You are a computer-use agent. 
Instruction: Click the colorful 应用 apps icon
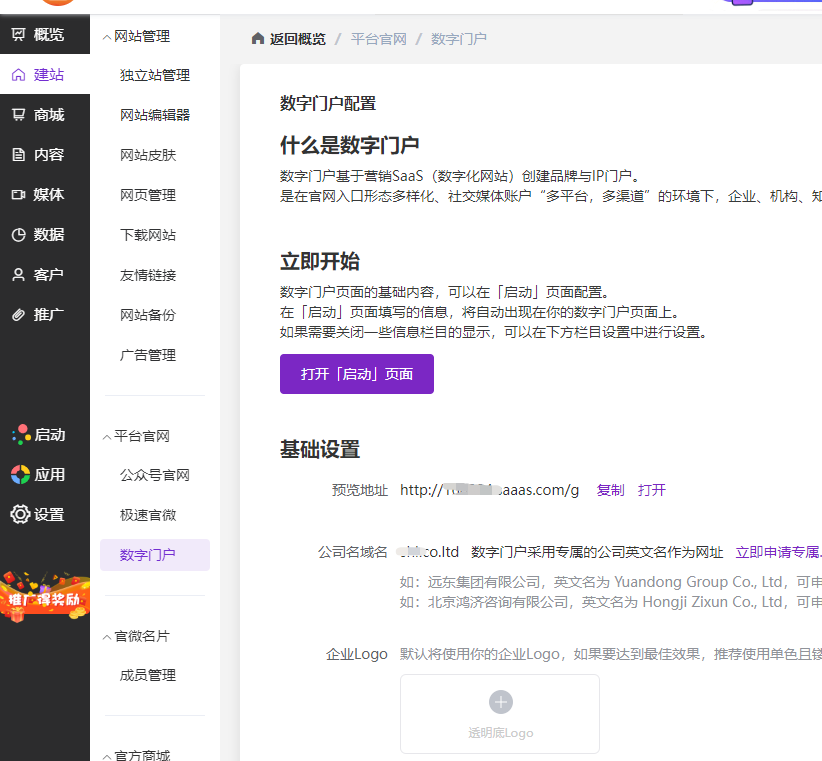click(x=20, y=474)
